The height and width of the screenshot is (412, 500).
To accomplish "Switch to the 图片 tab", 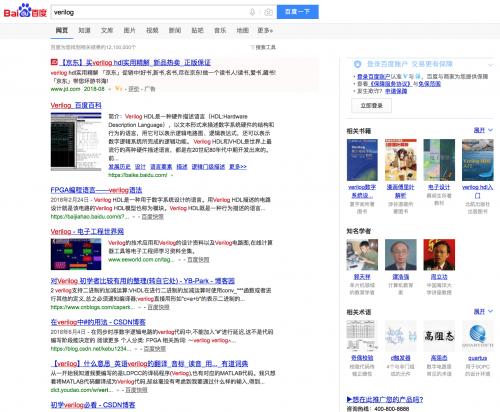I will [129, 30].
